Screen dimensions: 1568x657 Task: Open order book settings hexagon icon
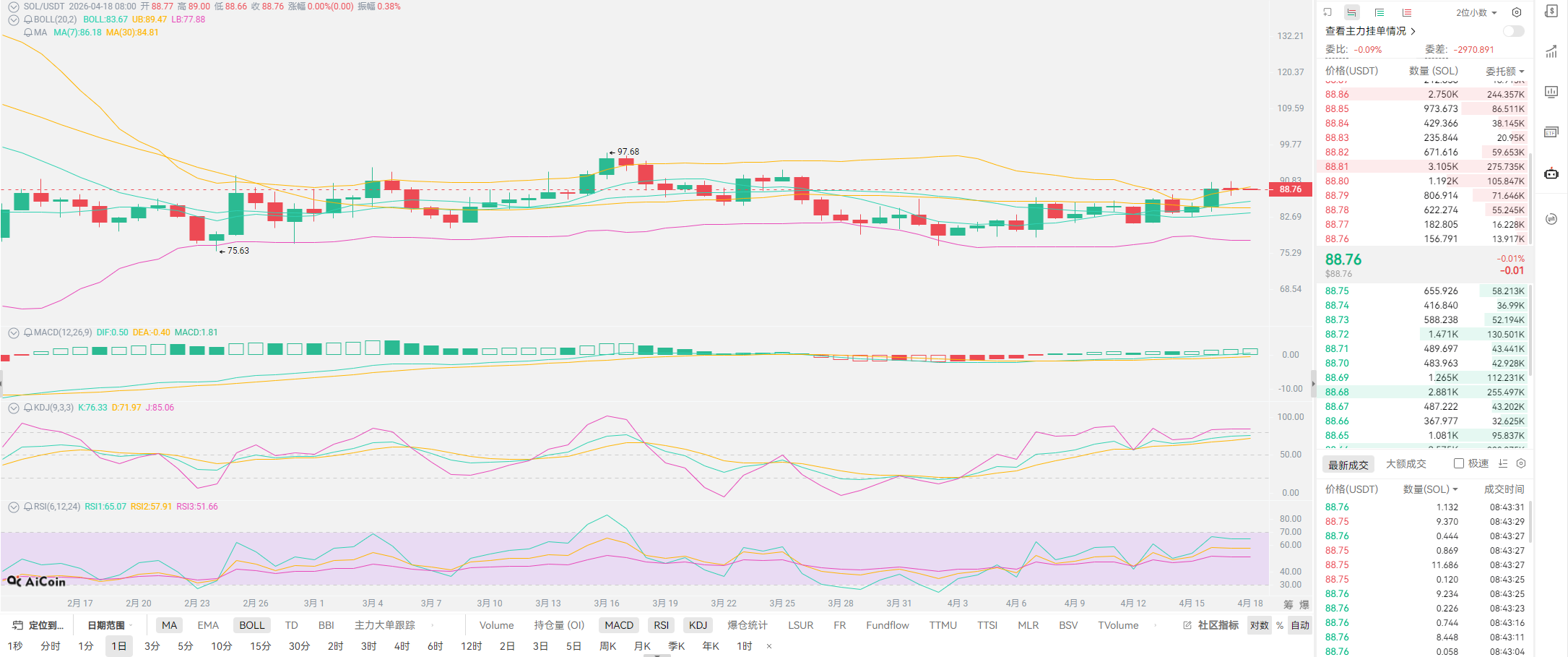1517,12
